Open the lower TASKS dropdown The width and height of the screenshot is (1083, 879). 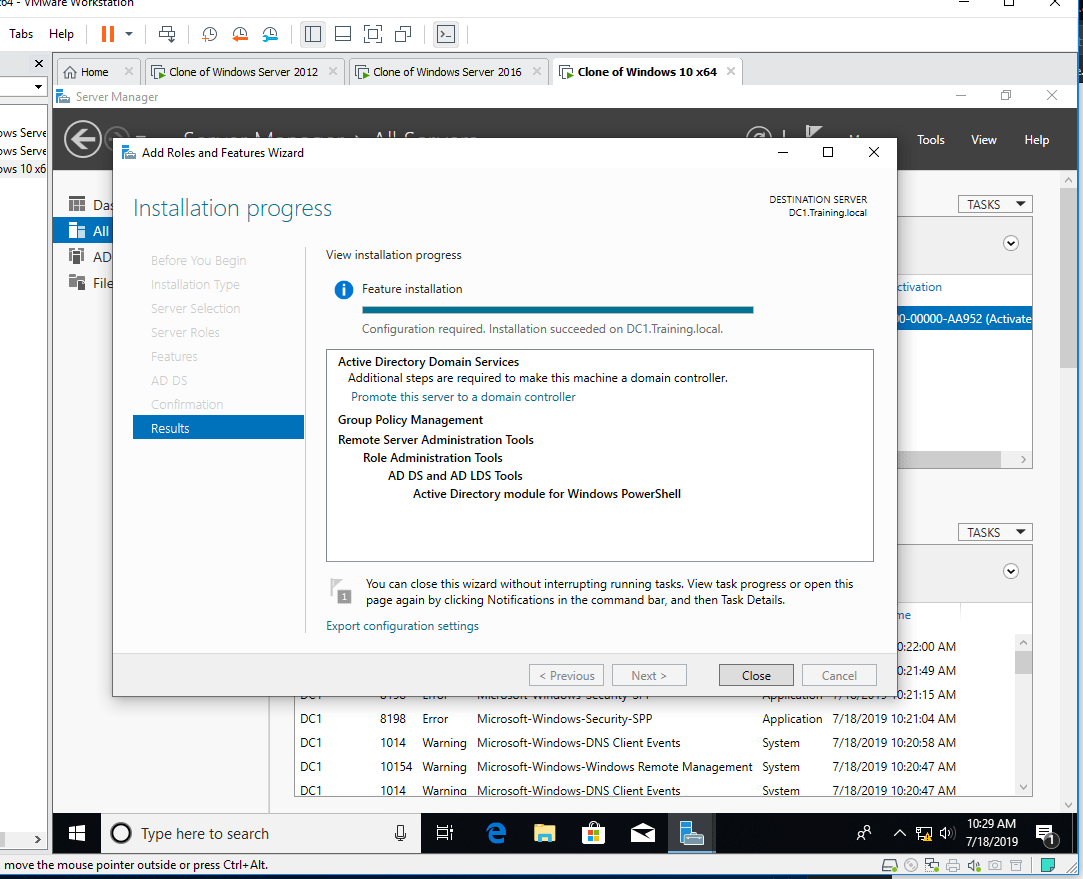(995, 532)
